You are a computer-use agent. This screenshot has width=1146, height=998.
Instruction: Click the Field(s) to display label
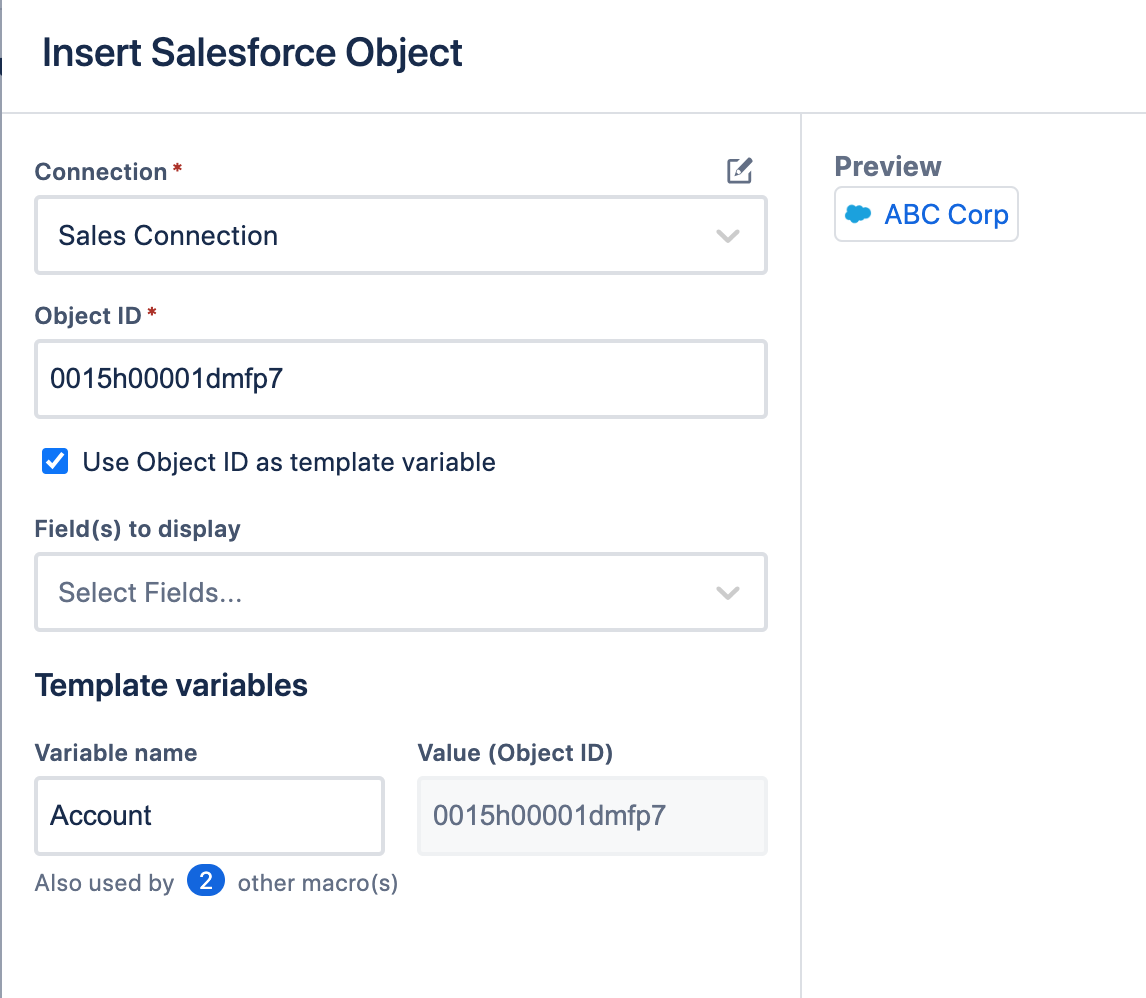137,529
